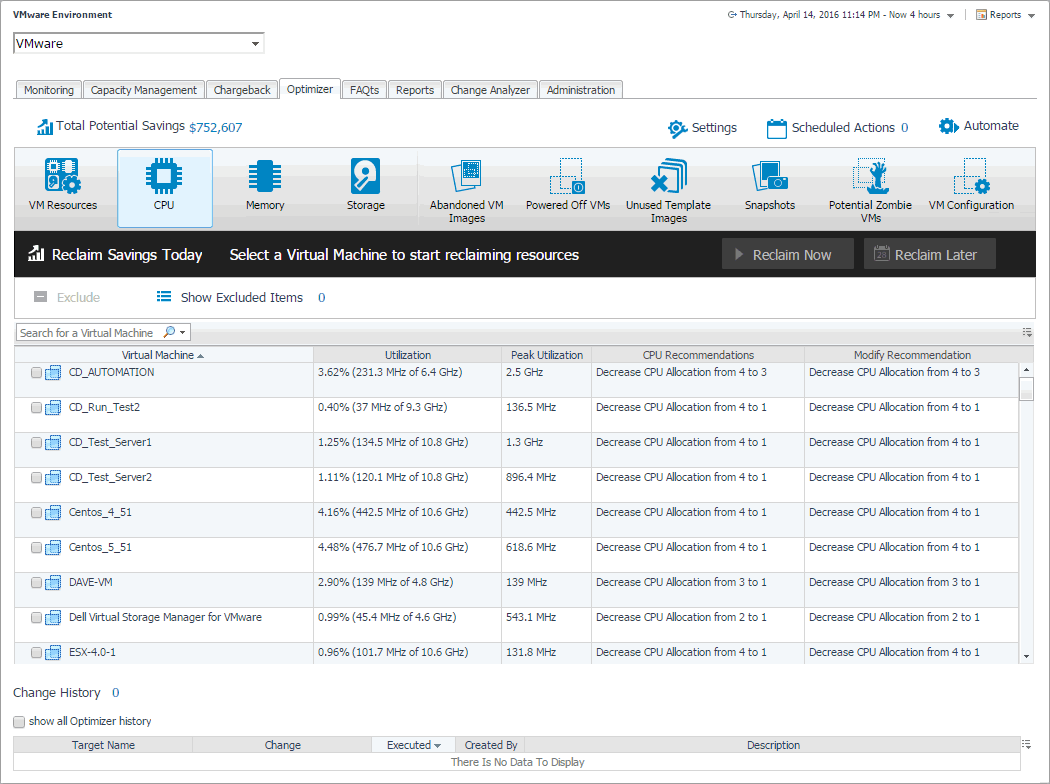Expand the Reports dropdown at top right
This screenshot has height=784, width=1050.
[x=1030, y=16]
